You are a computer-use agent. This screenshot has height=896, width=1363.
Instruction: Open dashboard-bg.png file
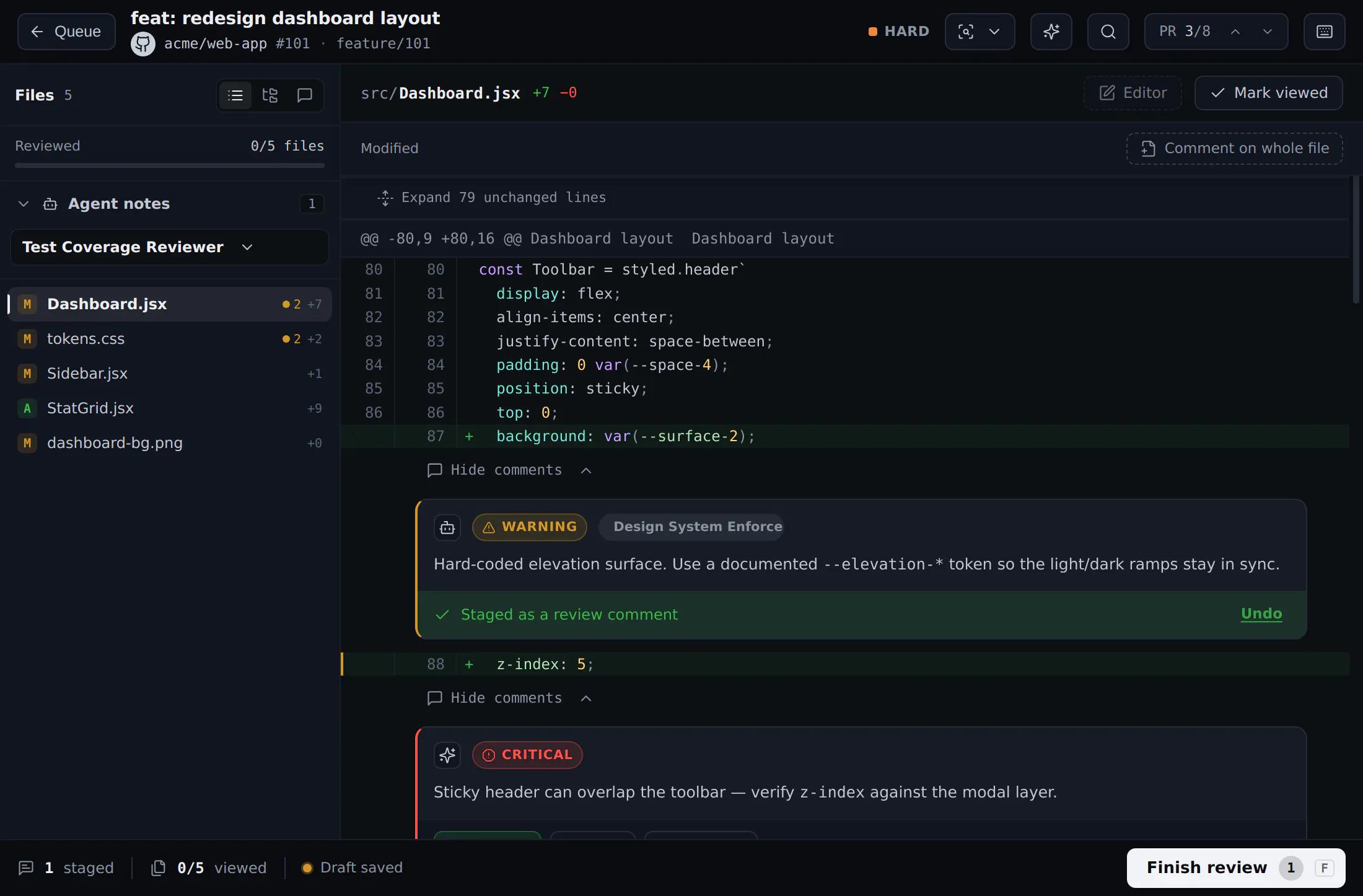pyautogui.click(x=170, y=443)
